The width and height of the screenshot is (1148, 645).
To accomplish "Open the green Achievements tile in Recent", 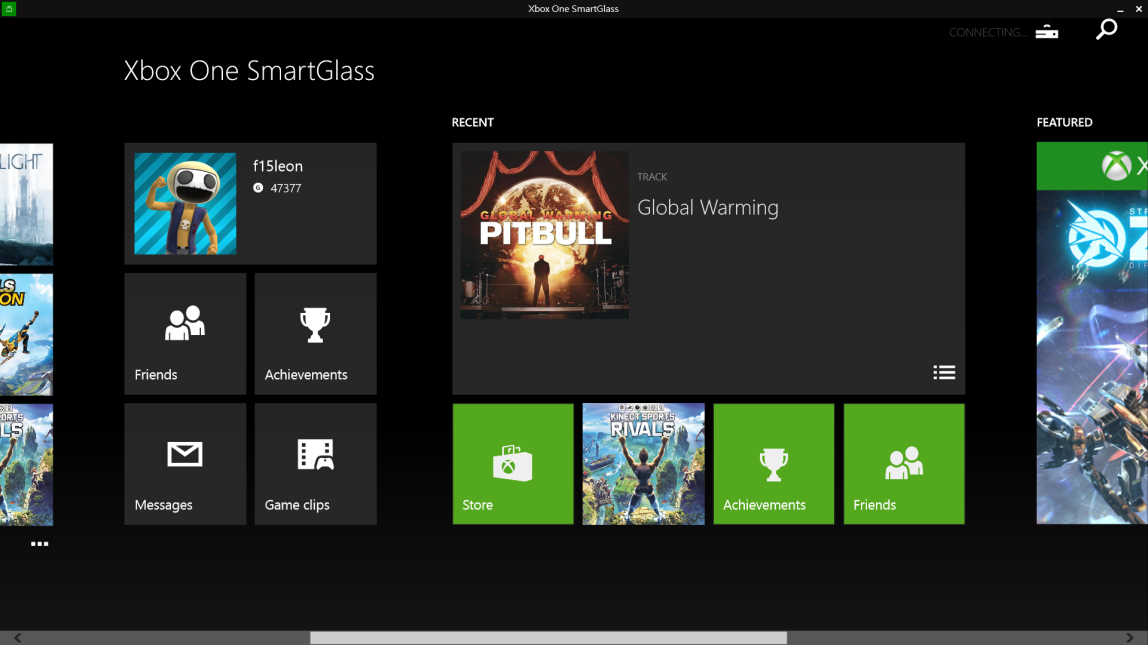I will pyautogui.click(x=774, y=464).
